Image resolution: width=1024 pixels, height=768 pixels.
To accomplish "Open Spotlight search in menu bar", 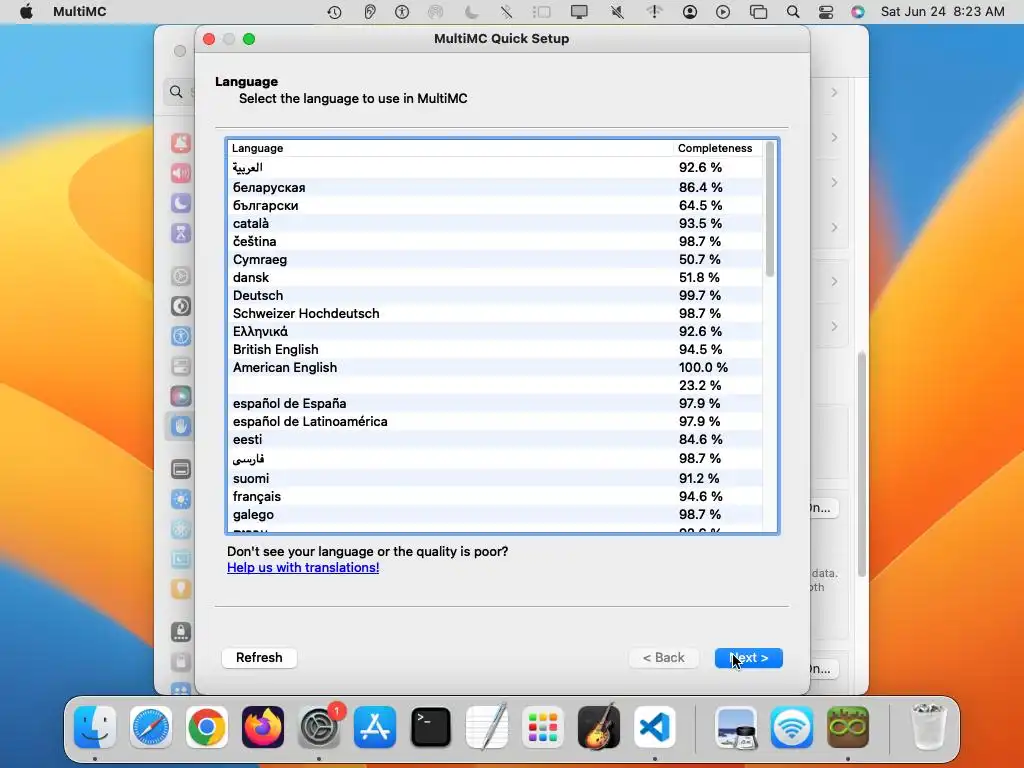I will coord(793,12).
